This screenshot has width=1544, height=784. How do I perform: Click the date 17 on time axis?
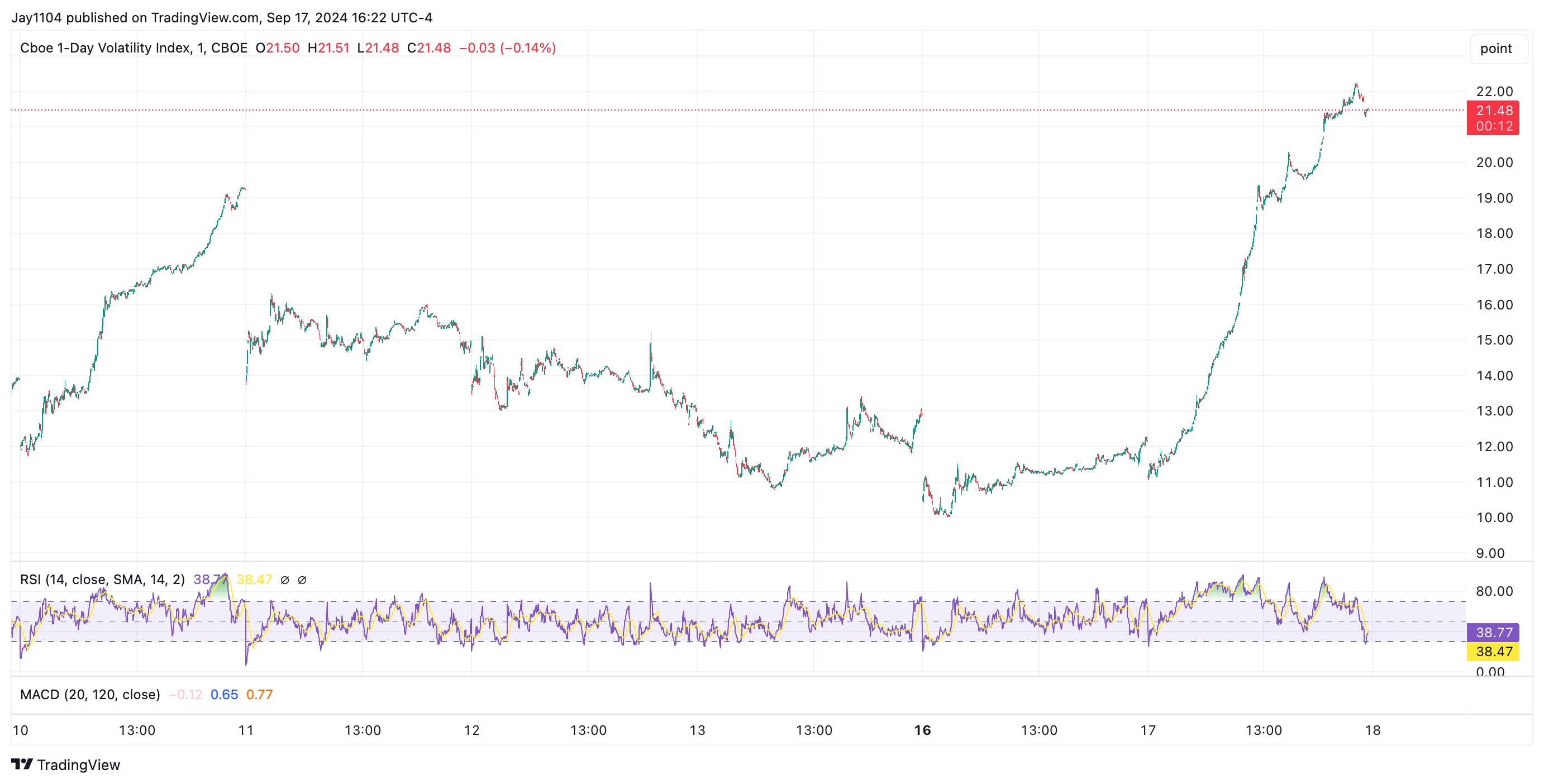coord(1148,731)
